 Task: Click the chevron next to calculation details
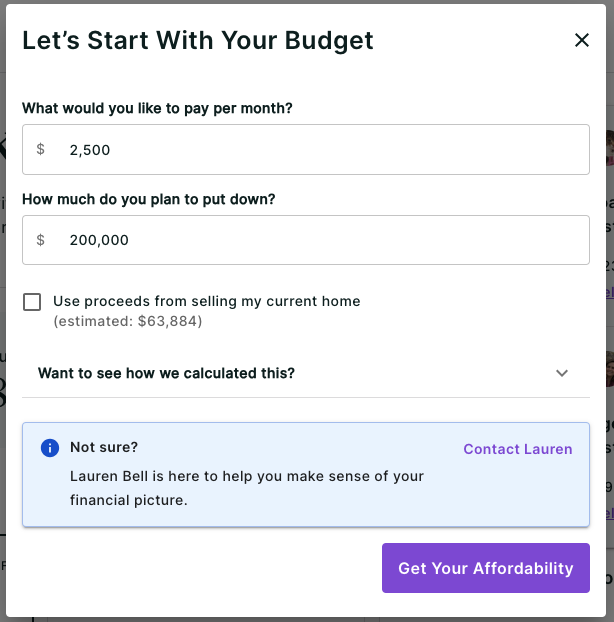[x=562, y=373]
